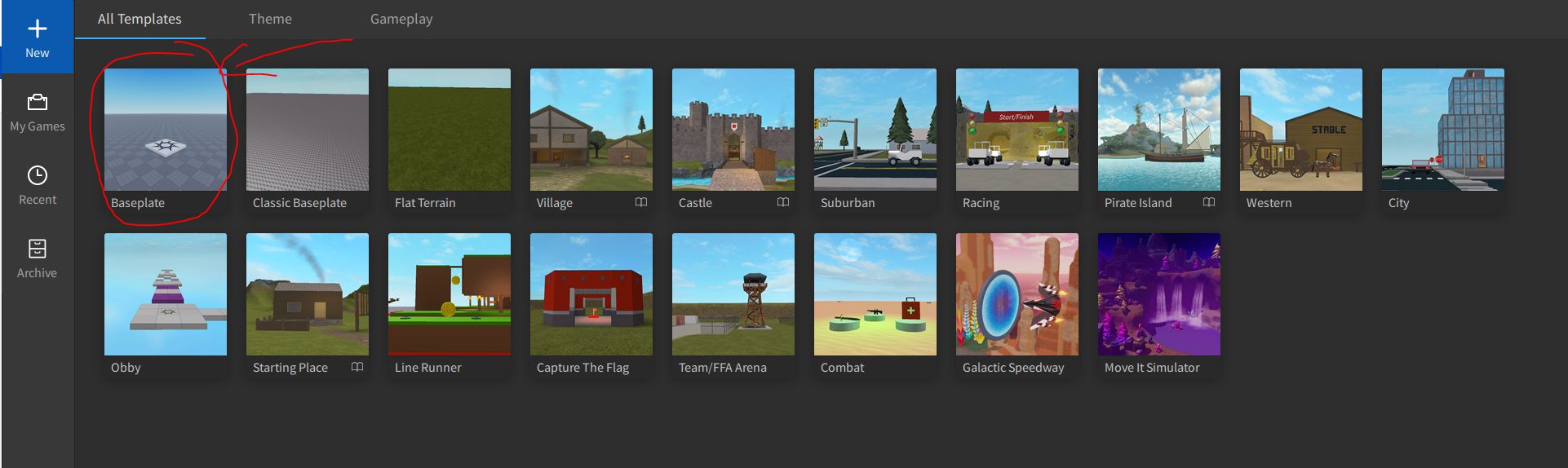1568x468 pixels.
Task: Click the "Line Runner" label text
Action: pos(427,368)
